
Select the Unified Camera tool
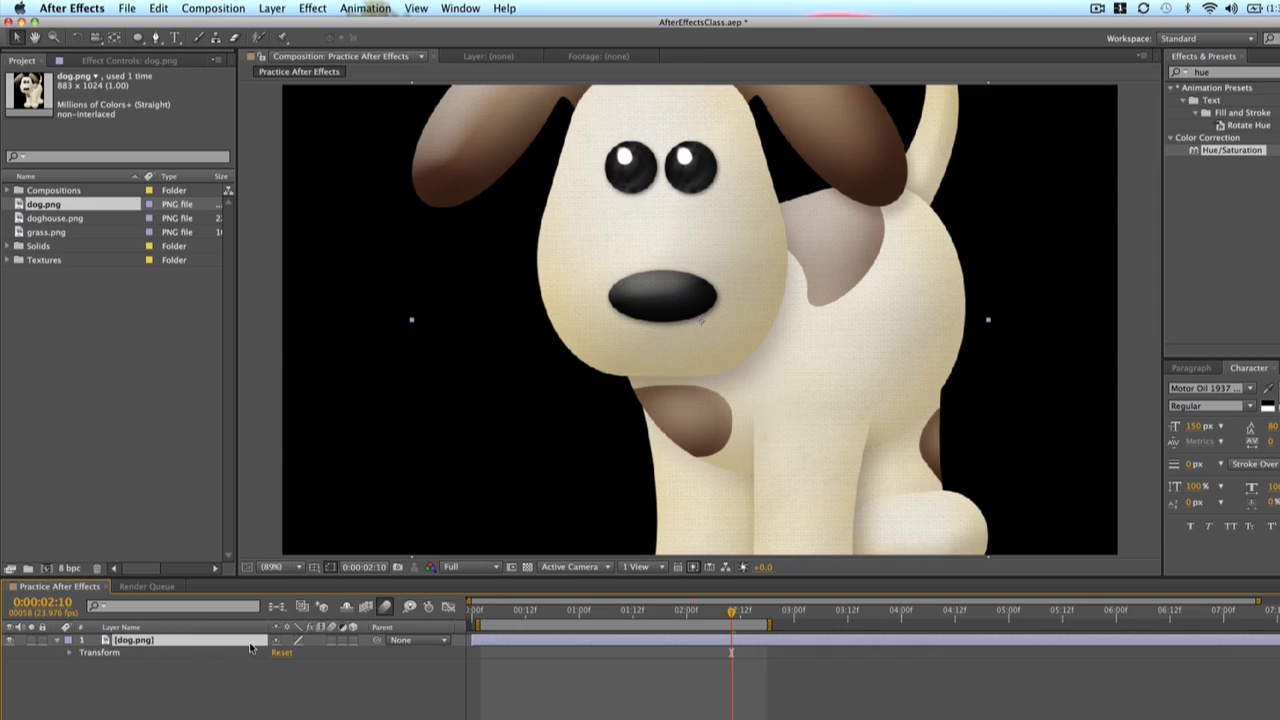pos(96,38)
